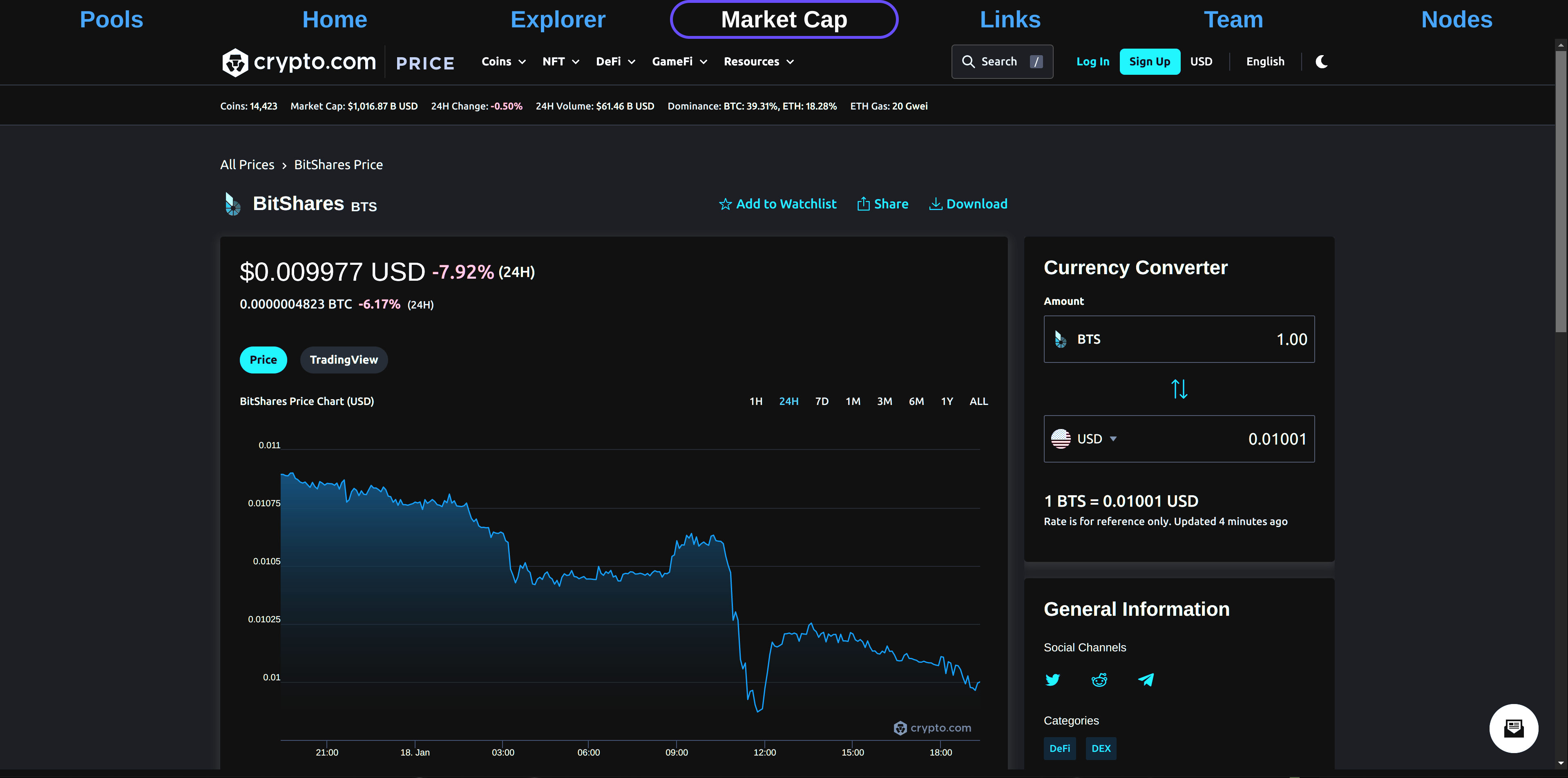Open the Reddit social channel icon
The image size is (1568, 778).
(1099, 680)
